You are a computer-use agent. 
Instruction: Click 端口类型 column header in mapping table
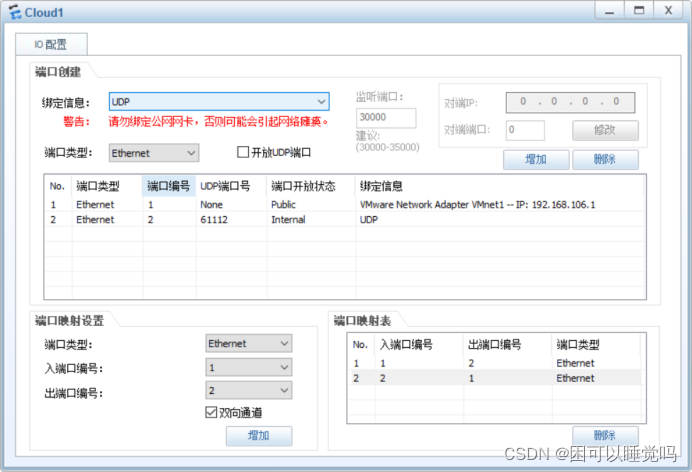click(596, 345)
